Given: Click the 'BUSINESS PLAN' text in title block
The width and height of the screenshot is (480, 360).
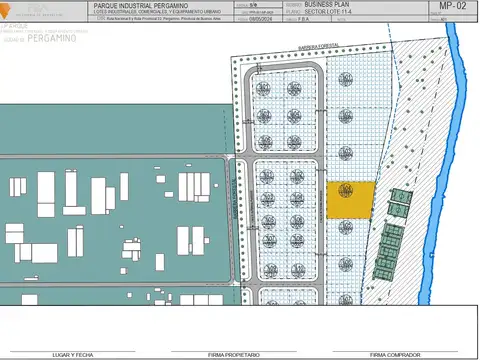Looking at the screenshot, I should [327, 5].
